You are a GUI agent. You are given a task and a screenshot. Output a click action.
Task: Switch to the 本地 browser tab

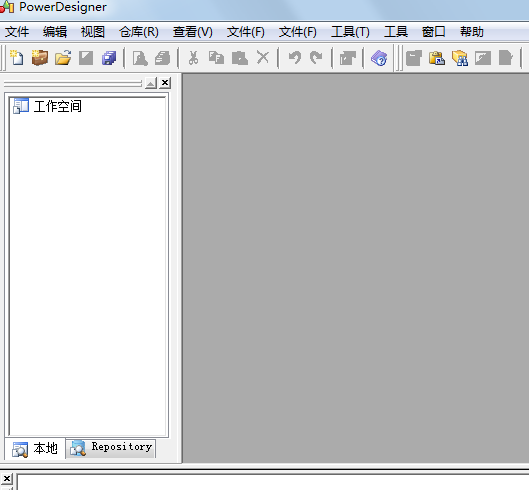coord(35,449)
